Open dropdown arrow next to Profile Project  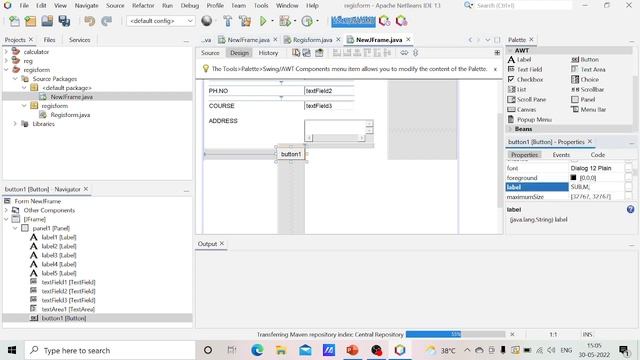[x=318, y=21]
